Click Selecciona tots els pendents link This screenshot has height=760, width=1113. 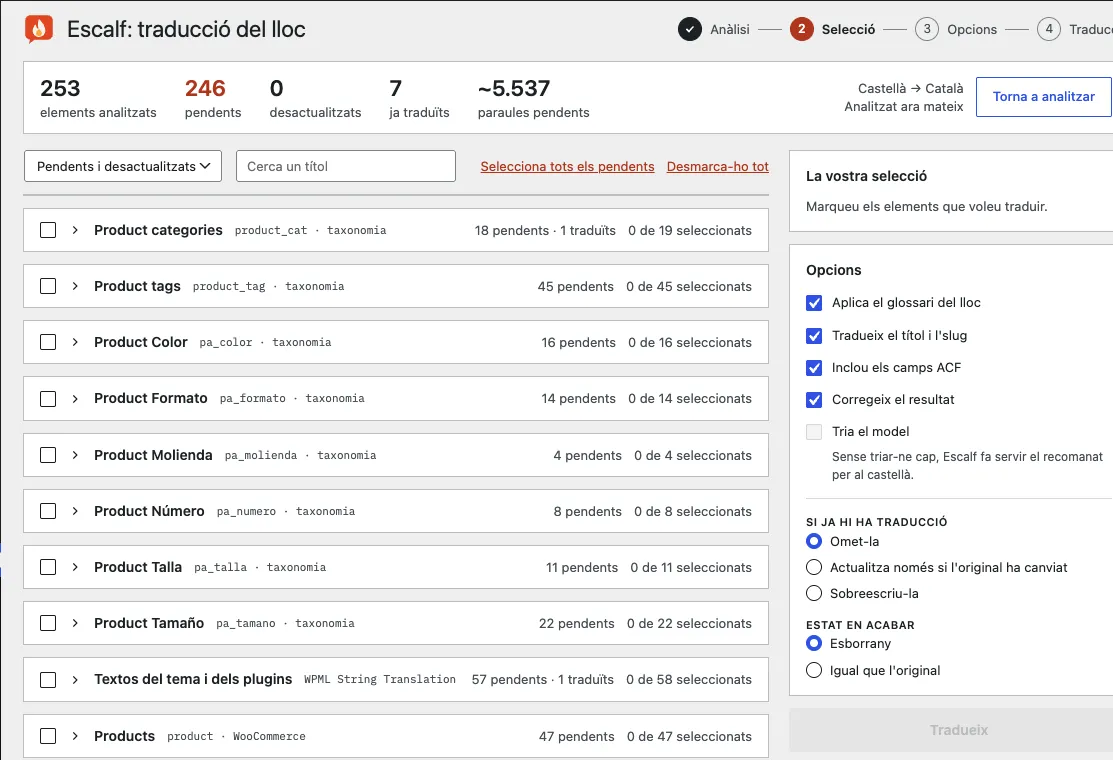[567, 166]
